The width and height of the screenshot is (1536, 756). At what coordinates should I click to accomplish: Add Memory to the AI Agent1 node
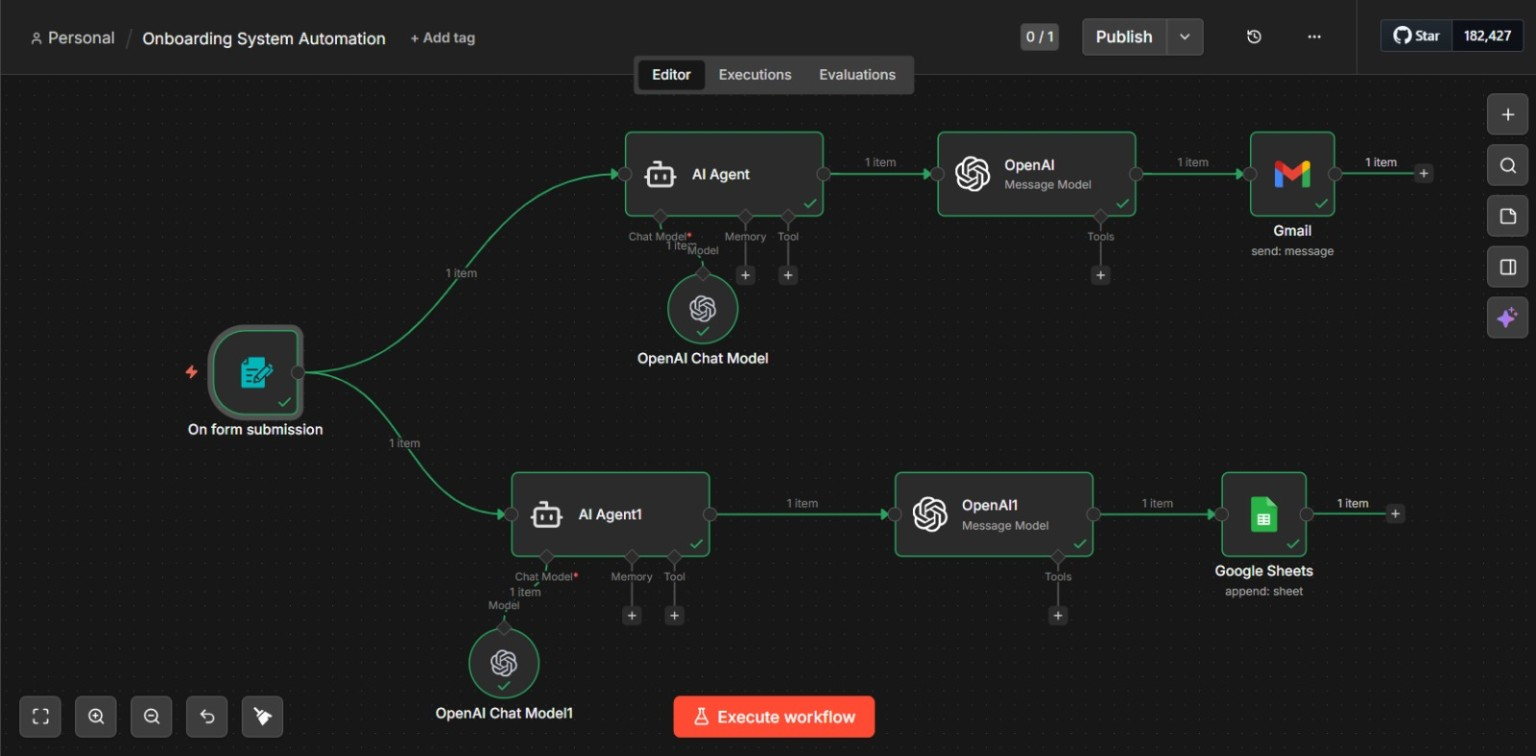point(631,615)
